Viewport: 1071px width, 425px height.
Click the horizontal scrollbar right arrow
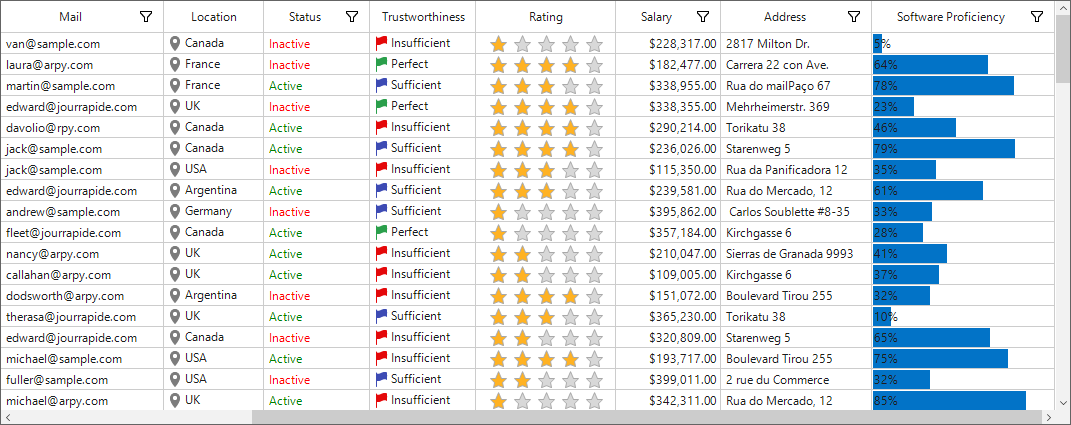[1048, 417]
